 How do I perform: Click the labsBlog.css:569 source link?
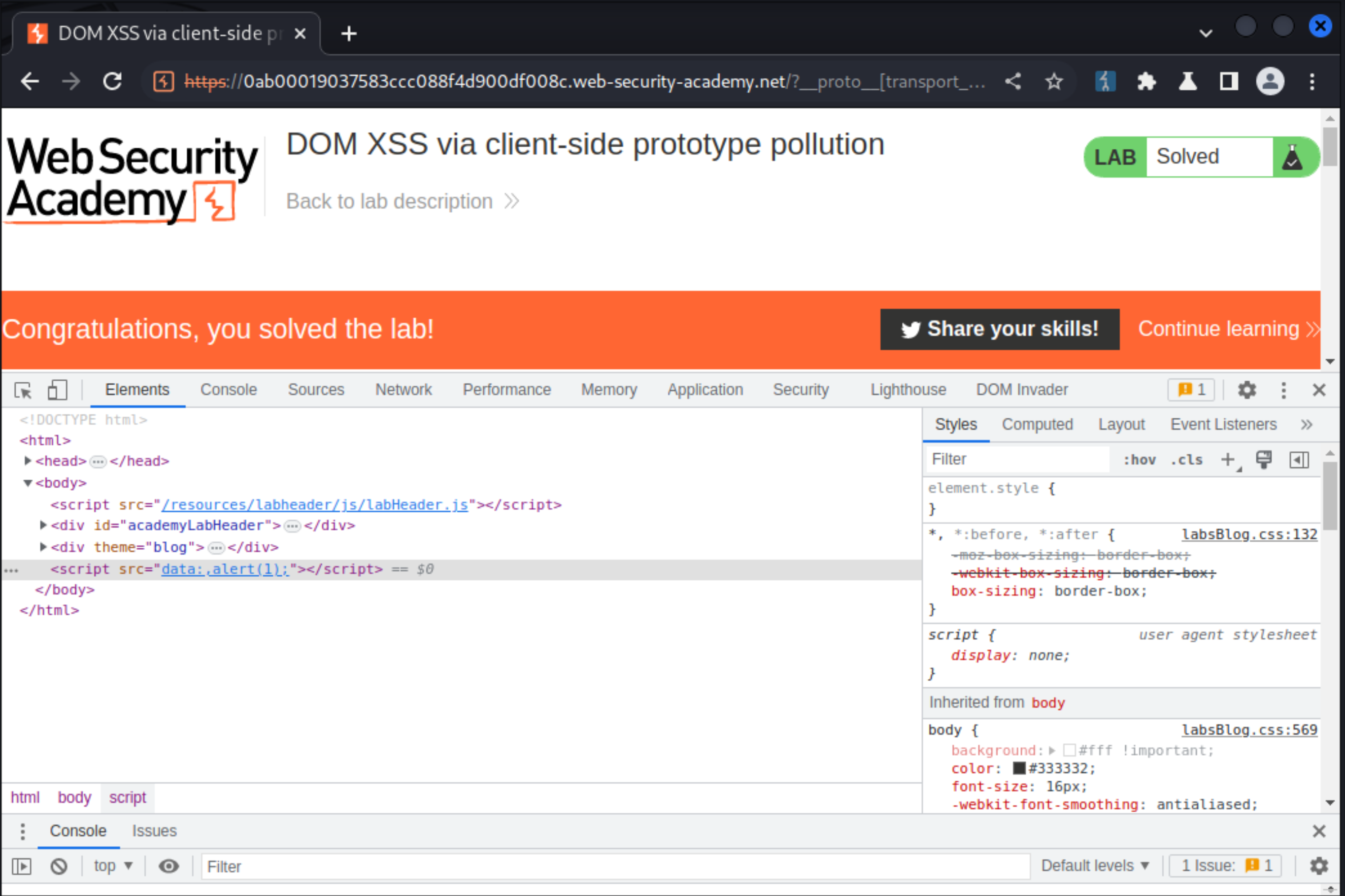1249,730
